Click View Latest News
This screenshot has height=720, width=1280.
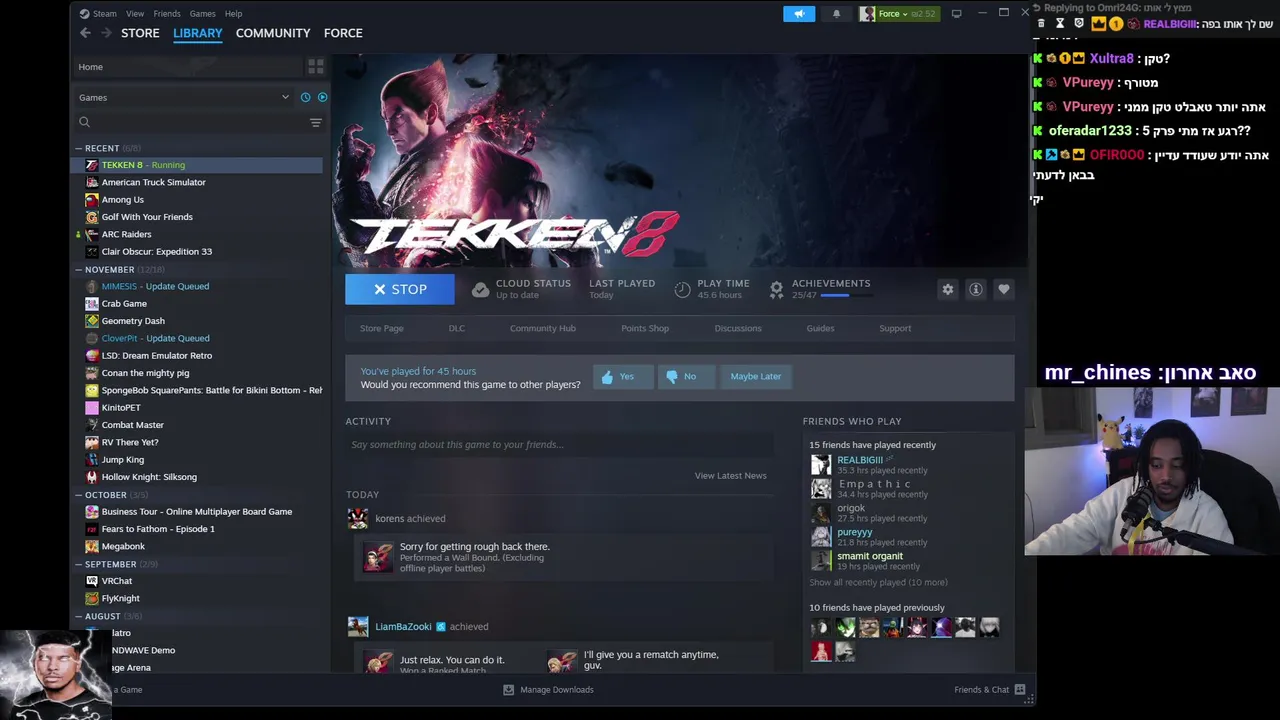tap(730, 476)
